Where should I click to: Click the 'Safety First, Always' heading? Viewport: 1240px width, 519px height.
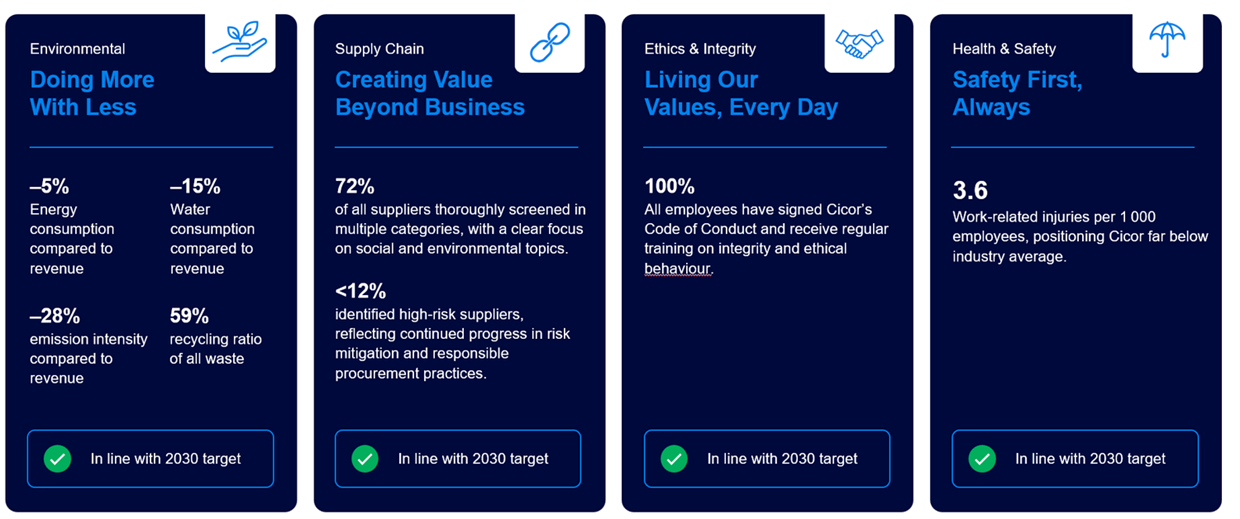(x=1017, y=93)
